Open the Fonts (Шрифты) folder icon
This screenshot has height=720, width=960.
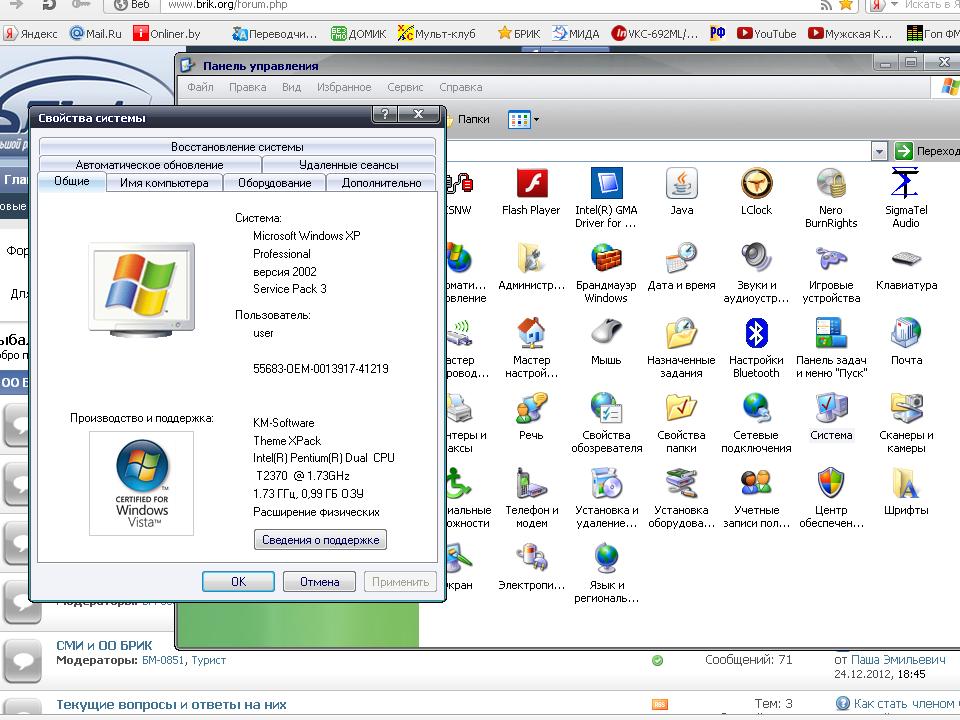click(905, 485)
